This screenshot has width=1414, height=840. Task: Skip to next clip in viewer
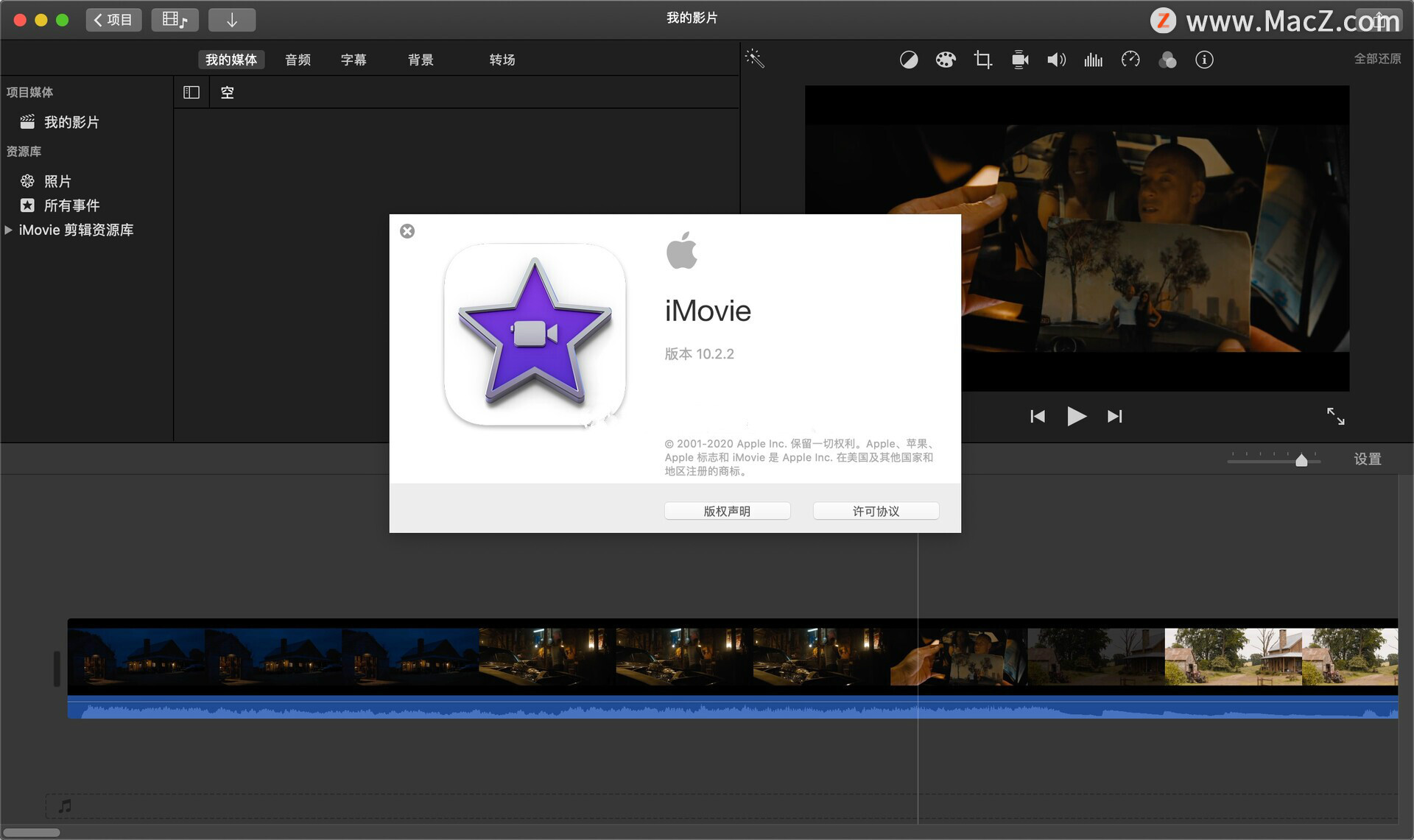coord(1115,417)
